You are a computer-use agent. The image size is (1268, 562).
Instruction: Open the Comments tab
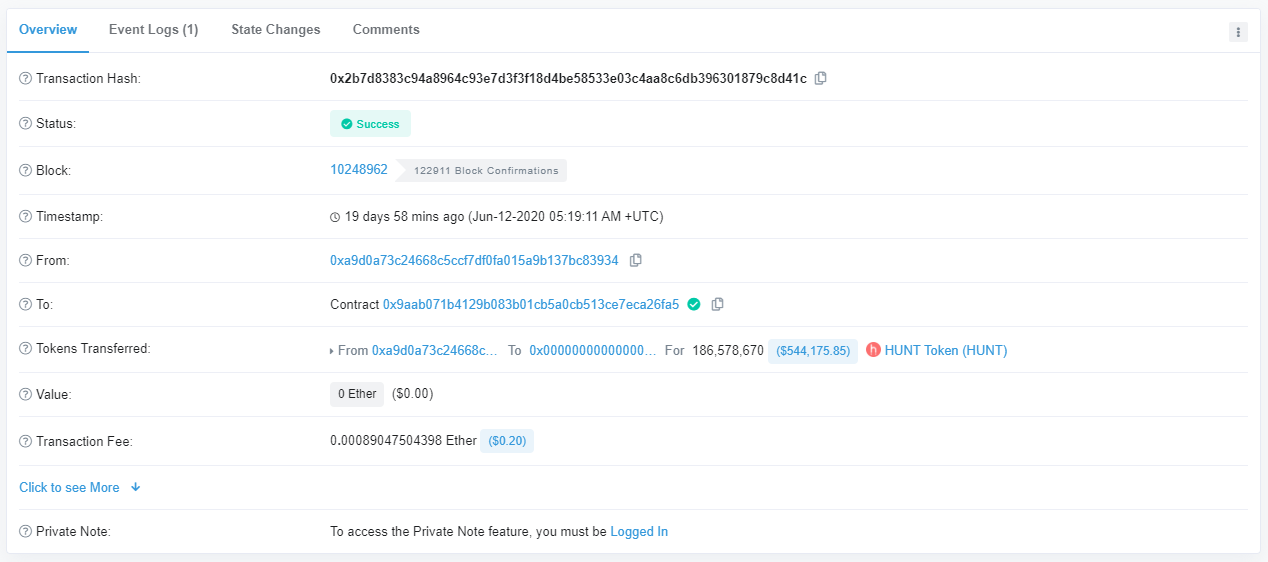(x=386, y=30)
